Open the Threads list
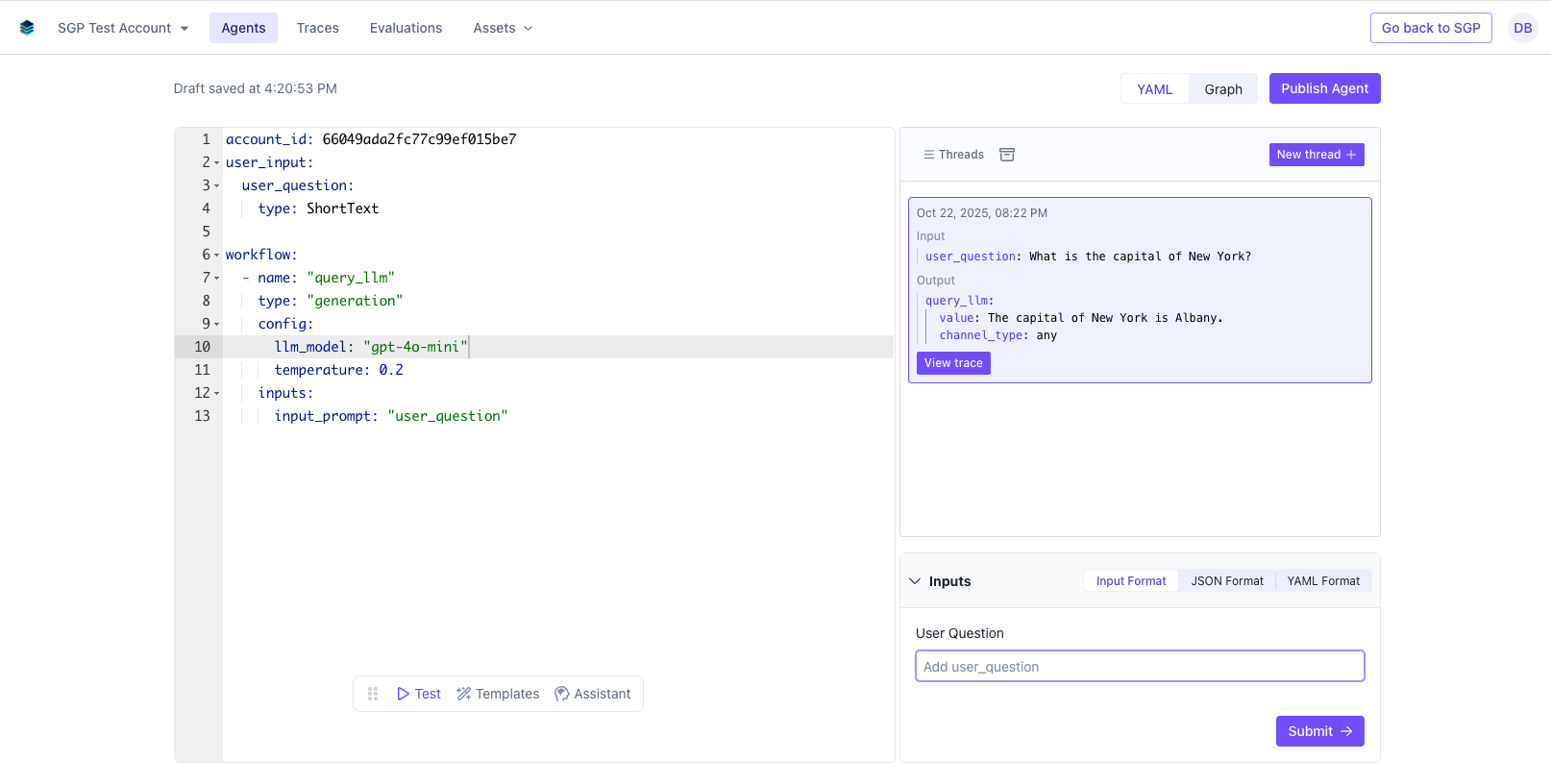The width and height of the screenshot is (1551, 784). pyautogui.click(x=953, y=155)
